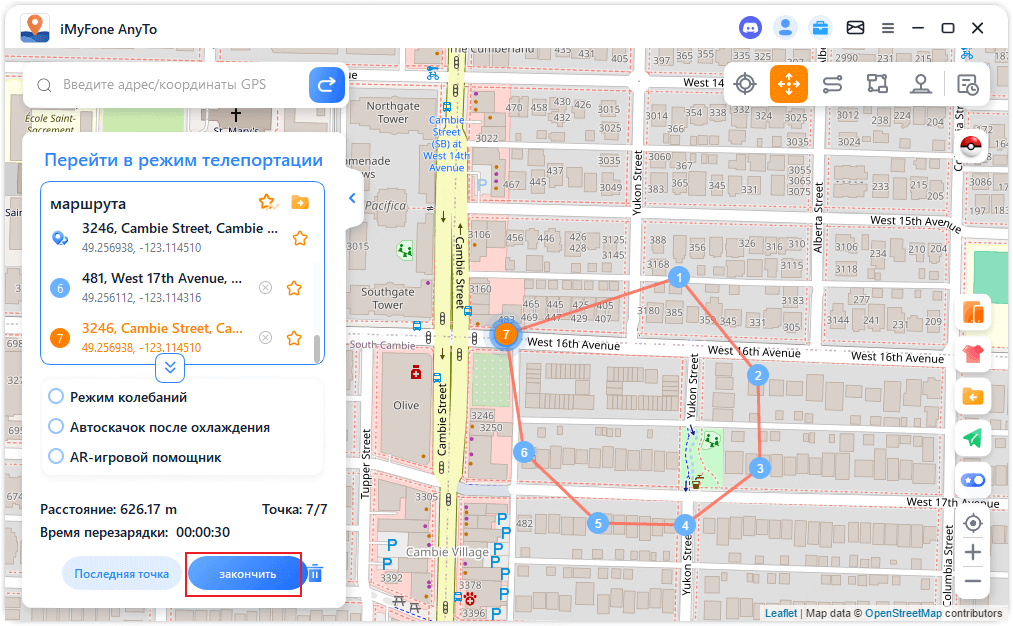
Task: Open the Discord community icon
Action: 750,28
